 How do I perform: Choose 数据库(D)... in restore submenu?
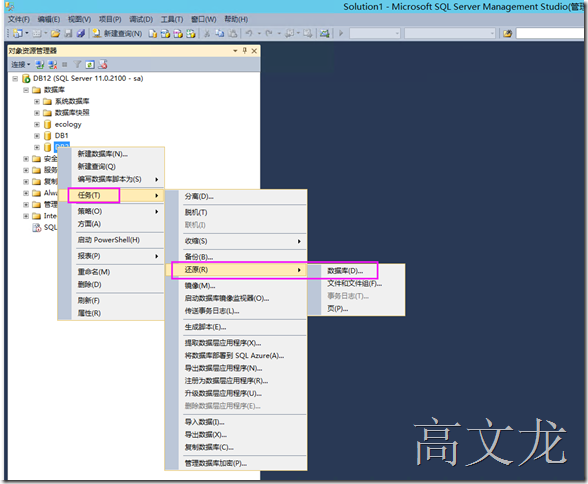pyautogui.click(x=345, y=271)
